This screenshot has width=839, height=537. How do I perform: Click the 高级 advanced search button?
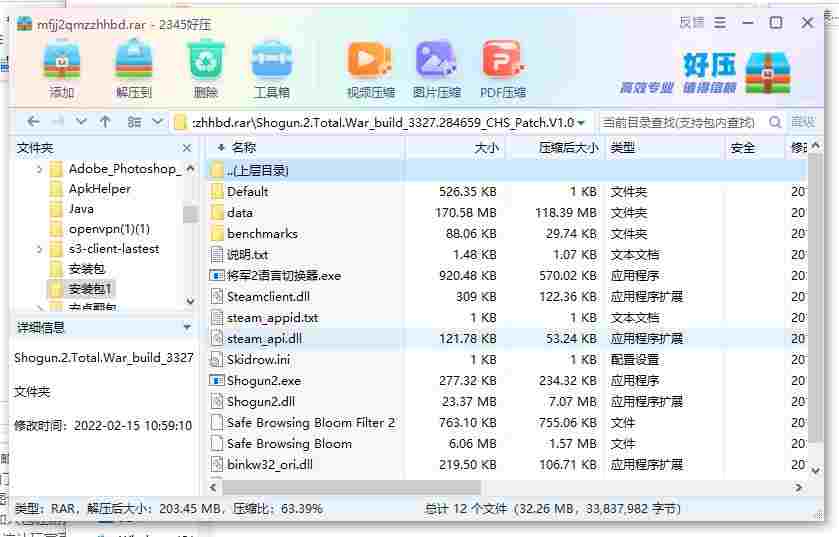(803, 122)
